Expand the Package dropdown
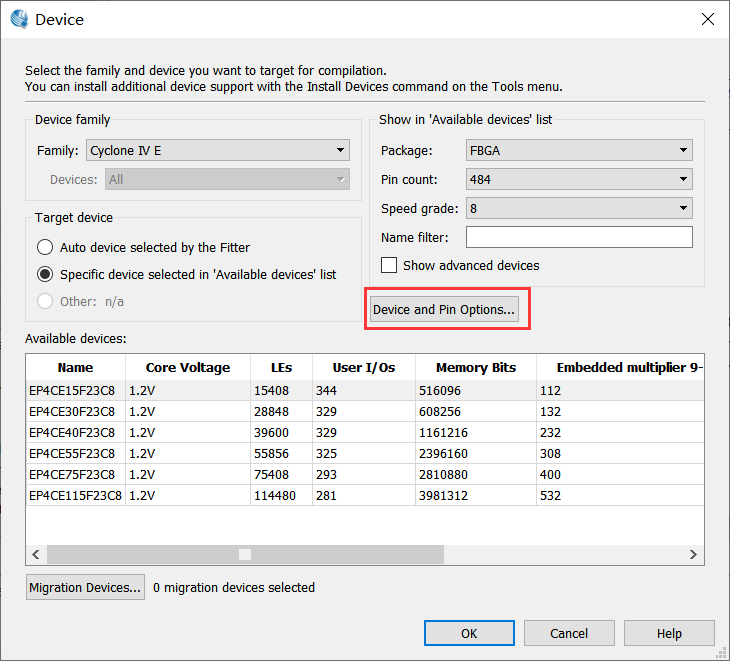This screenshot has width=730, height=661. point(579,151)
